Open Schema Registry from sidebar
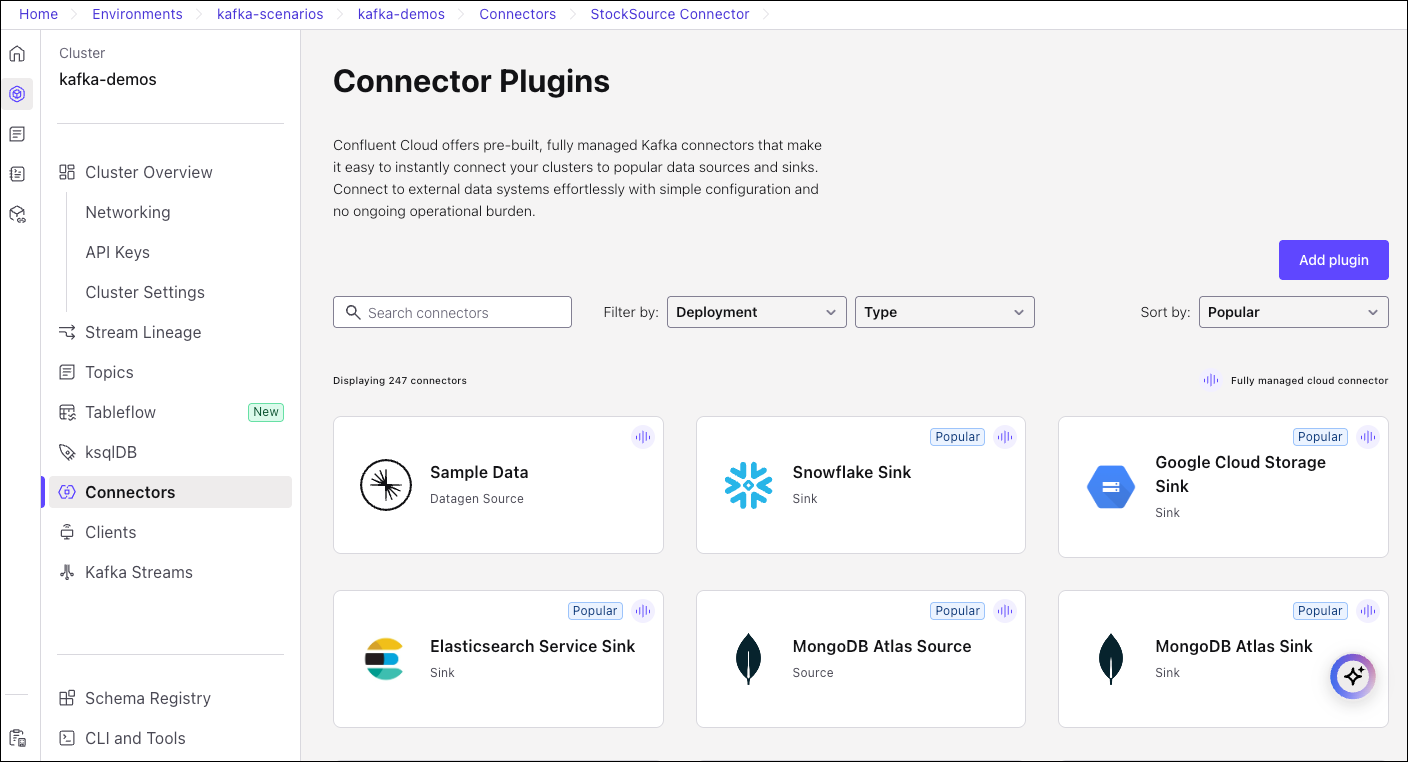Image resolution: width=1408 pixels, height=762 pixels. 147,698
